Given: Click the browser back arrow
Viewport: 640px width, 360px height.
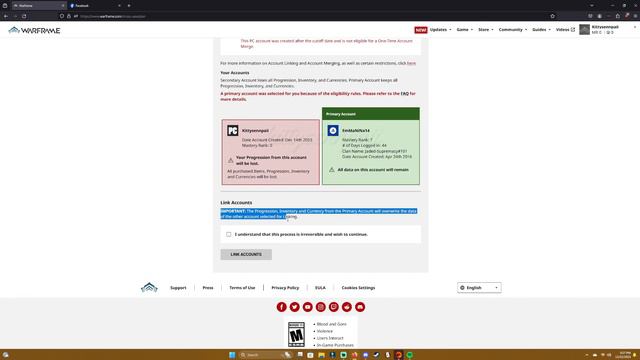Looking at the screenshot, I should pos(6,16).
